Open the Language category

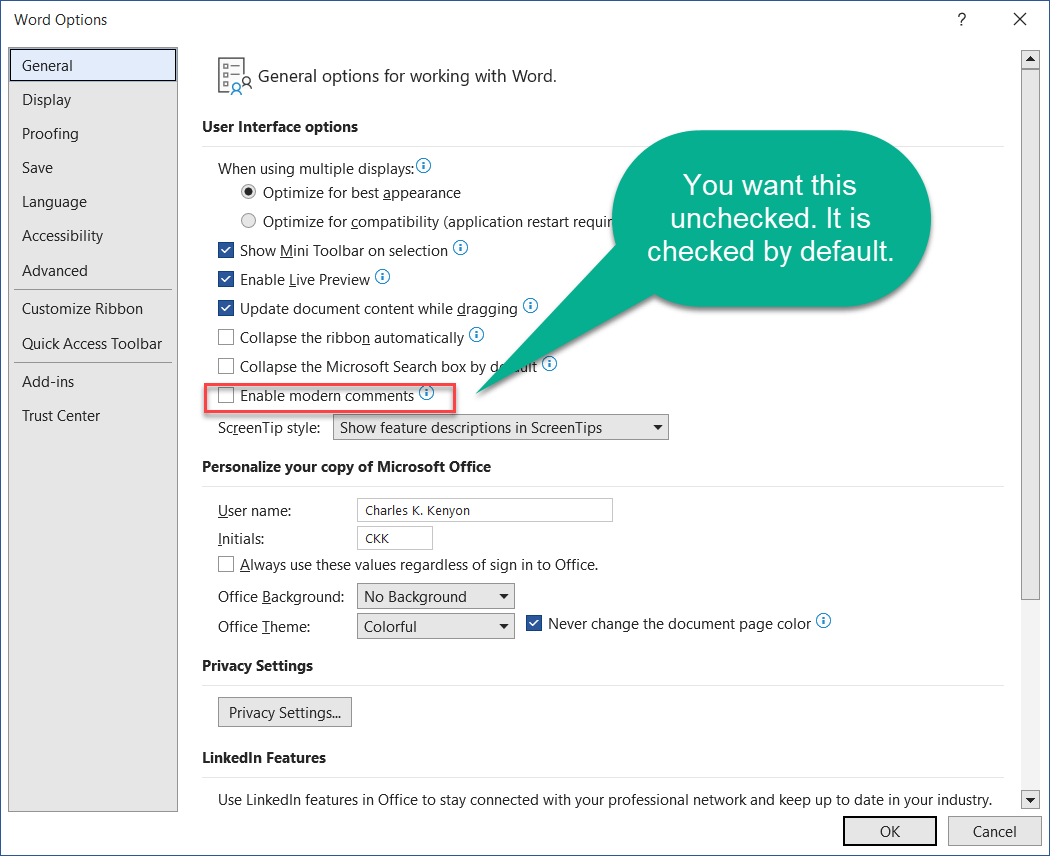93,202
